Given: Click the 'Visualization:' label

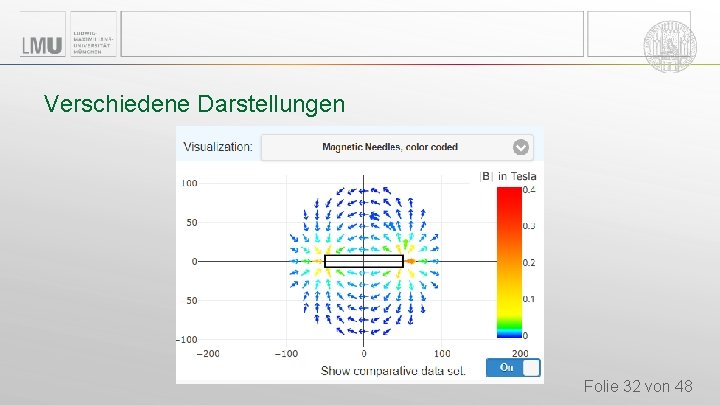Looking at the screenshot, I should click(x=218, y=147).
